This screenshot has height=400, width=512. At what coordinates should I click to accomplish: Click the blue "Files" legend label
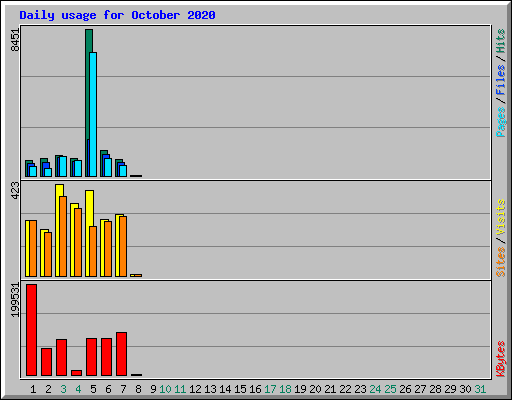(501, 79)
